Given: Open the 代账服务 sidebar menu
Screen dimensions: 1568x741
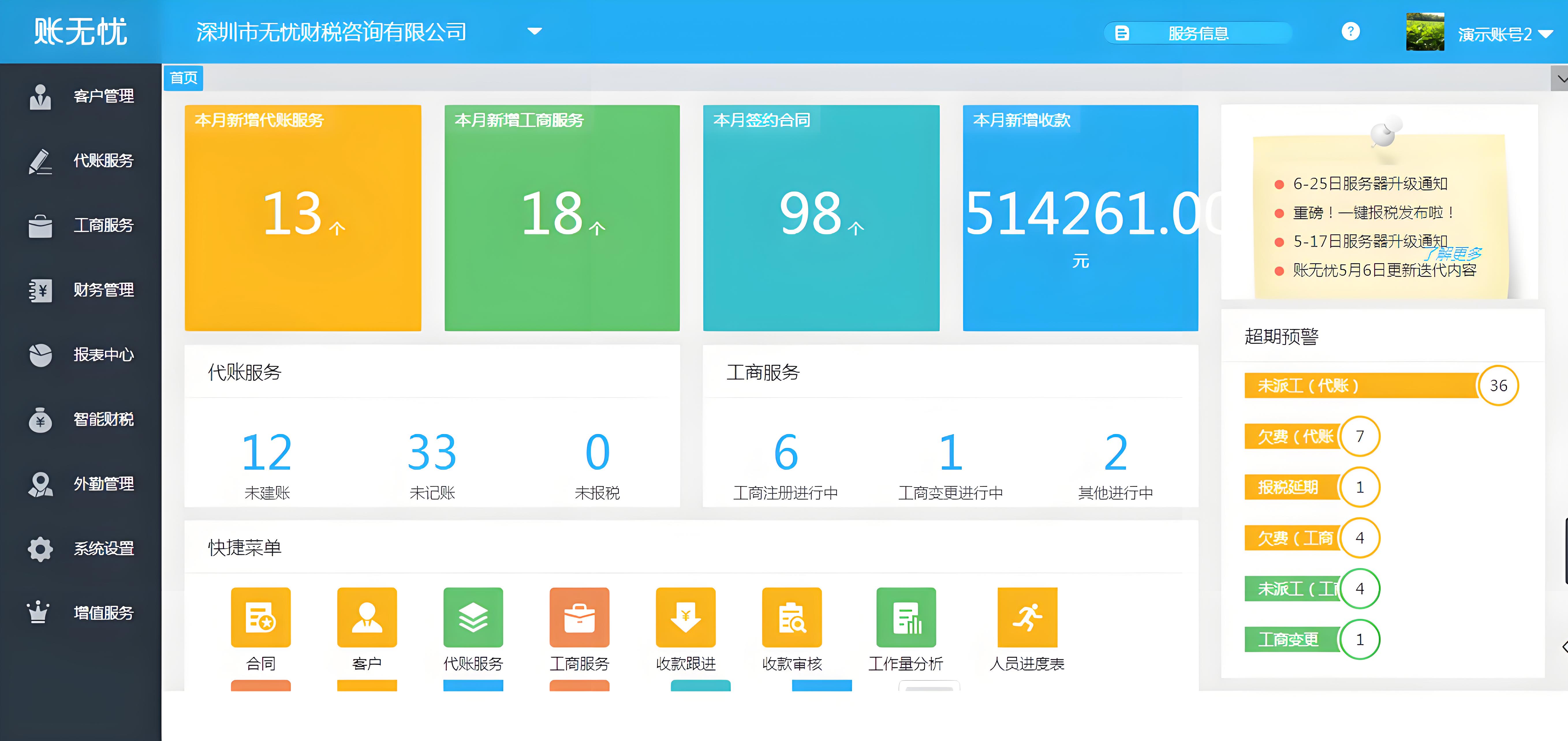Looking at the screenshot, I should click(81, 161).
